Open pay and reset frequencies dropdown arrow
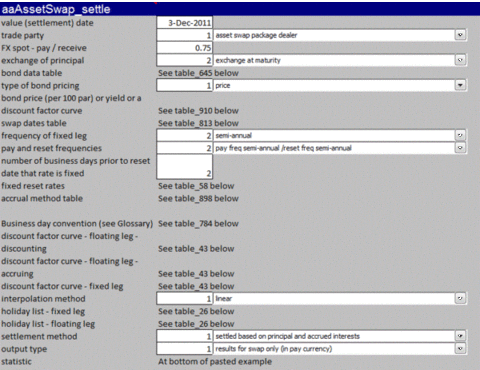 click(x=460, y=148)
